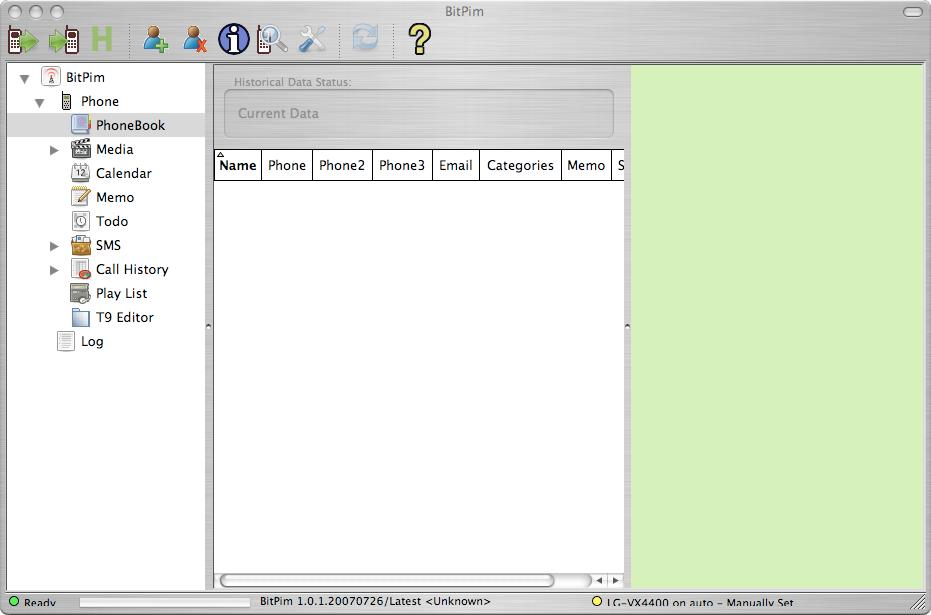The height and width of the screenshot is (615, 931).
Task: Open the blue phone info icon
Action: click(234, 39)
